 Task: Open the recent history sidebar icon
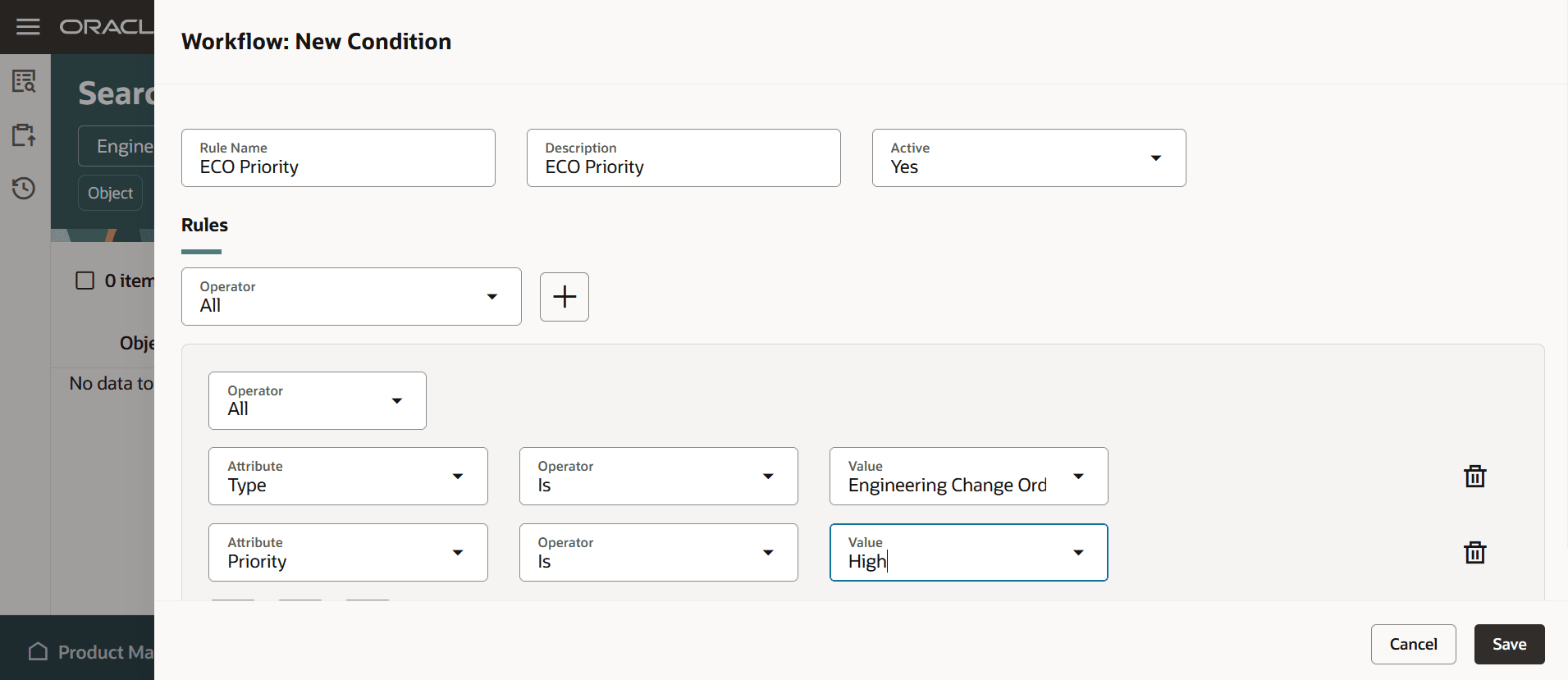coord(24,188)
